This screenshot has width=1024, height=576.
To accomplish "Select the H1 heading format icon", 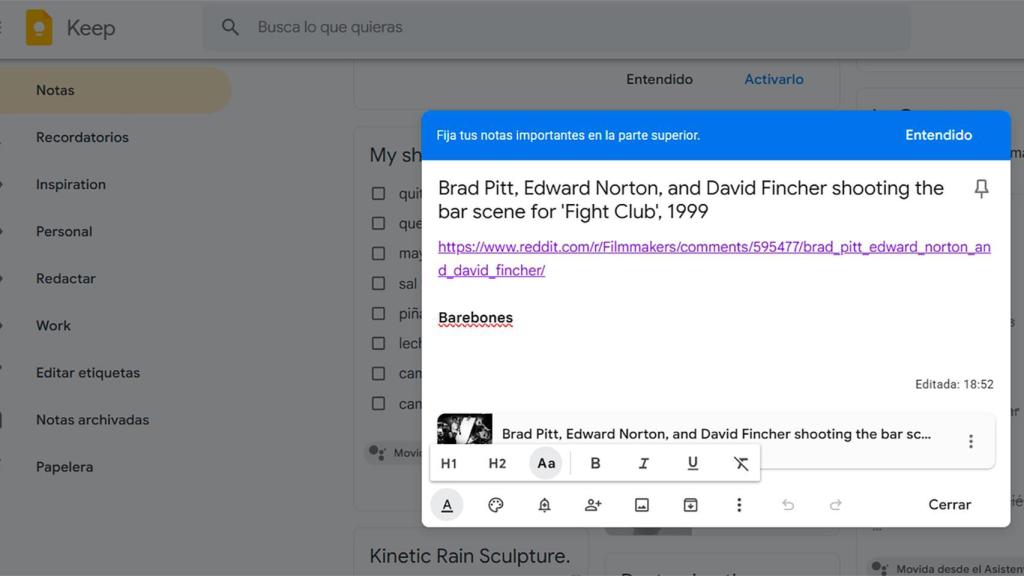I will click(x=449, y=463).
